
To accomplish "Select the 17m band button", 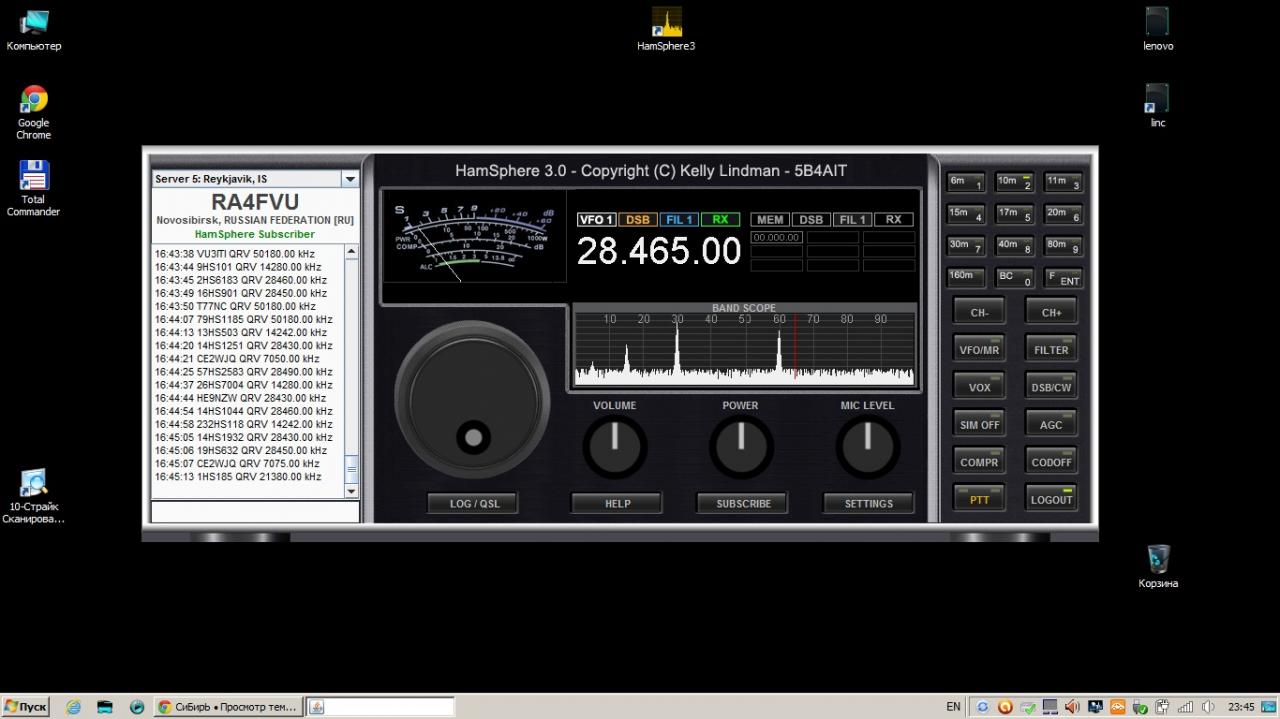I will (x=1014, y=214).
